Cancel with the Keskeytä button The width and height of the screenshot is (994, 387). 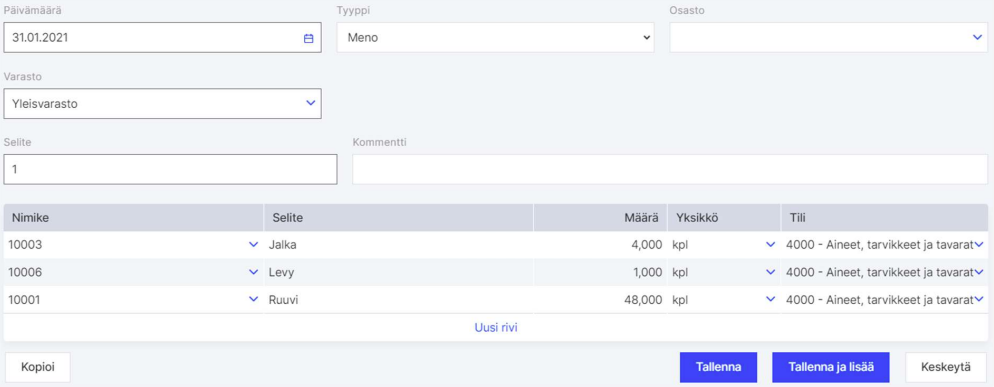point(946,367)
